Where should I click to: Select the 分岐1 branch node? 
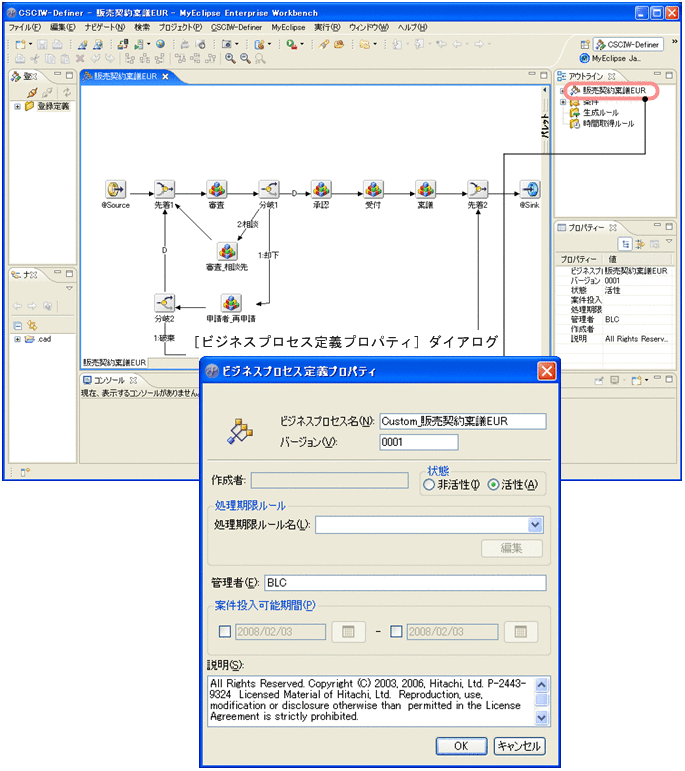[x=269, y=190]
